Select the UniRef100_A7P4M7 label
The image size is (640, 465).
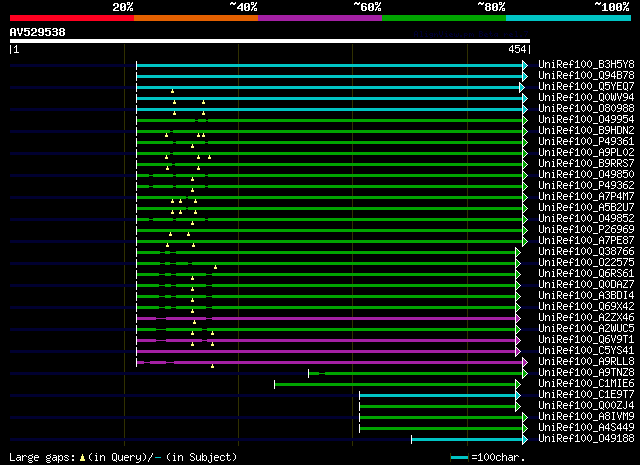pyautogui.click(x=586, y=197)
